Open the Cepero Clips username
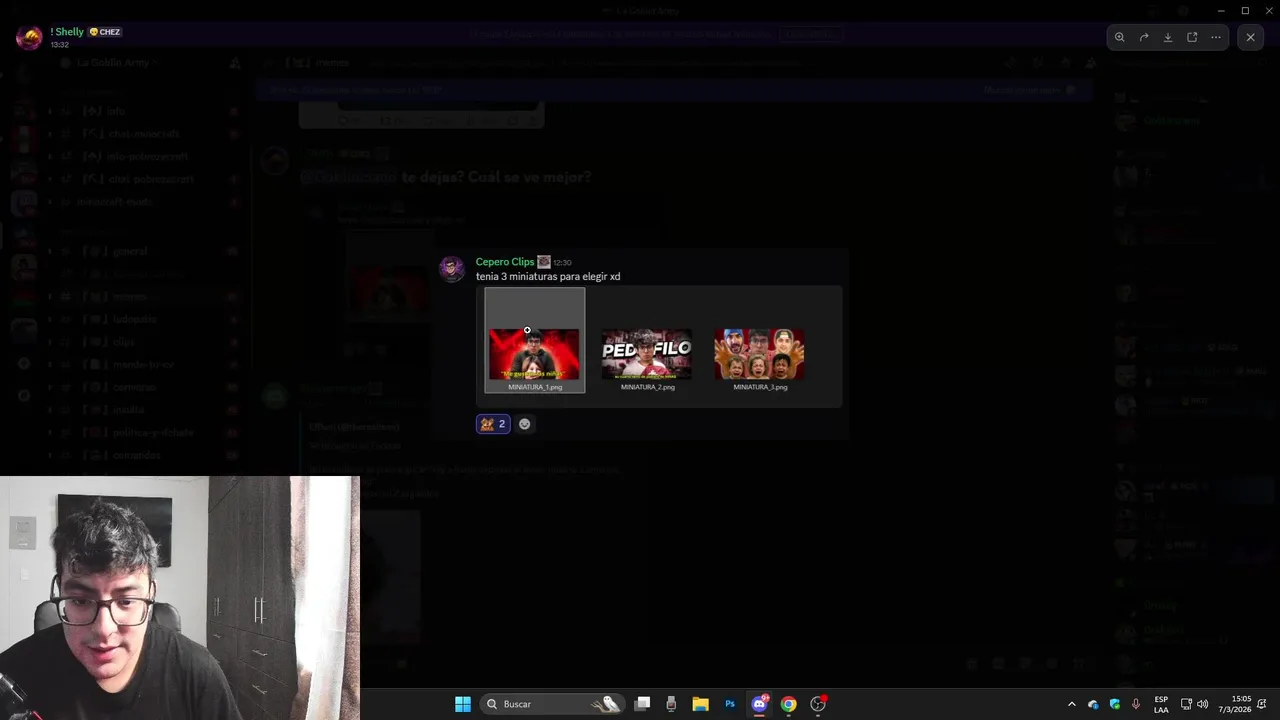 tap(505, 262)
